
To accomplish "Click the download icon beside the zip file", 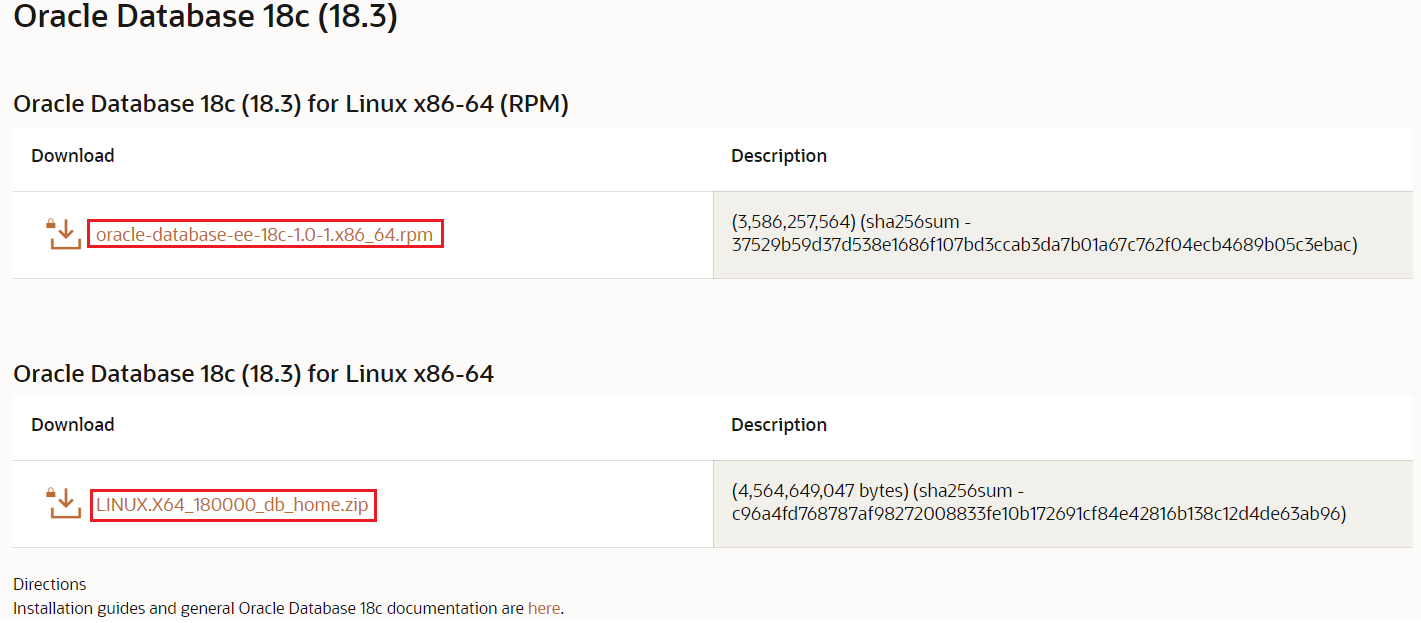I will point(64,504).
